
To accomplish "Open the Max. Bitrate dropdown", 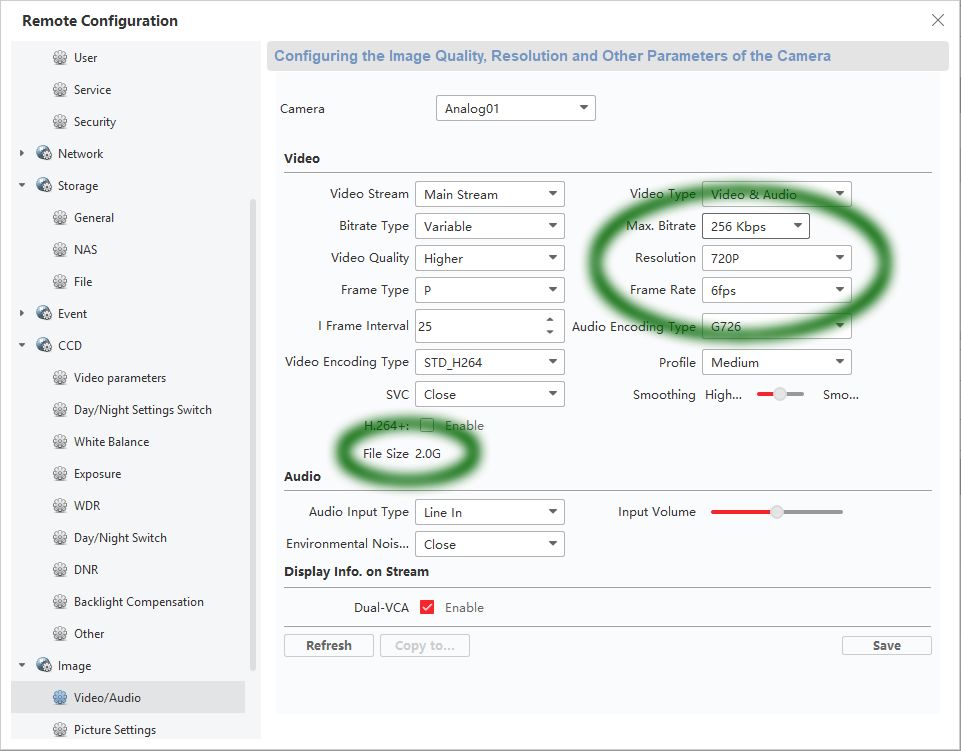I will (x=755, y=226).
